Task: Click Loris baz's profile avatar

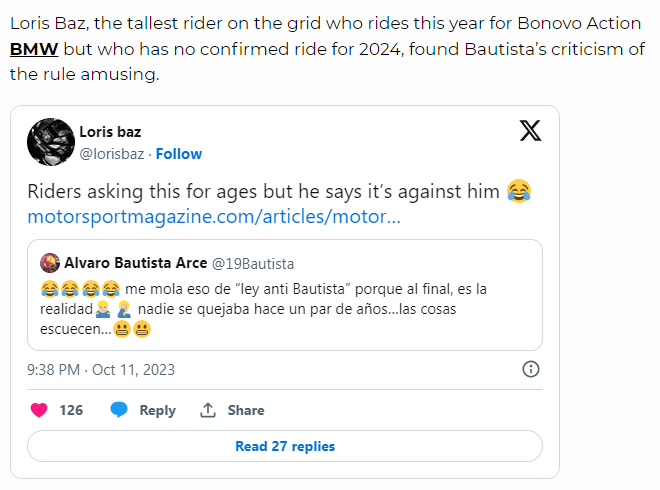Action: tap(51, 142)
